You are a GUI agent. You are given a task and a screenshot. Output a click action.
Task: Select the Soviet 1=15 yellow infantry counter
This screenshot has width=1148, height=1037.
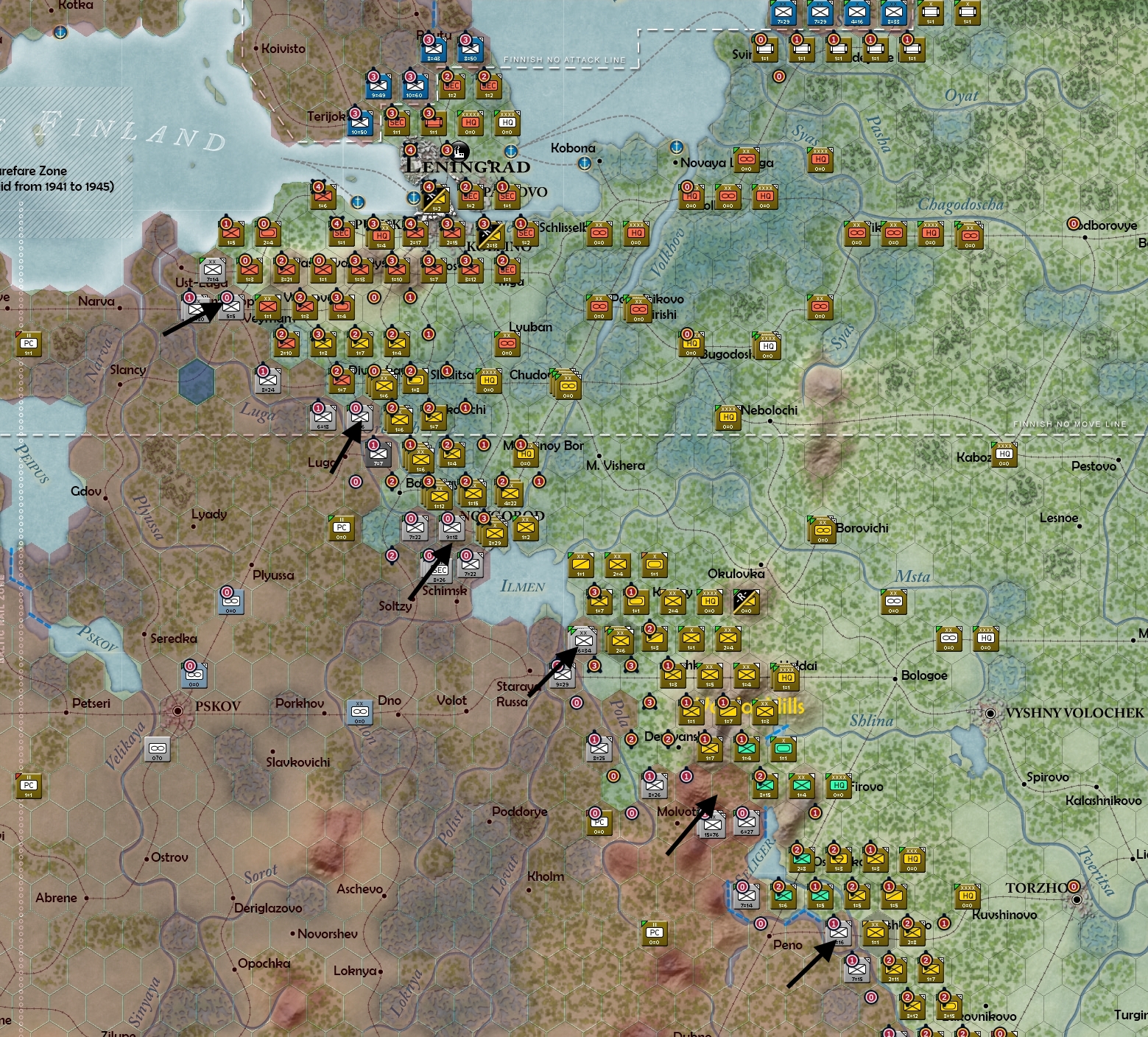point(472,493)
